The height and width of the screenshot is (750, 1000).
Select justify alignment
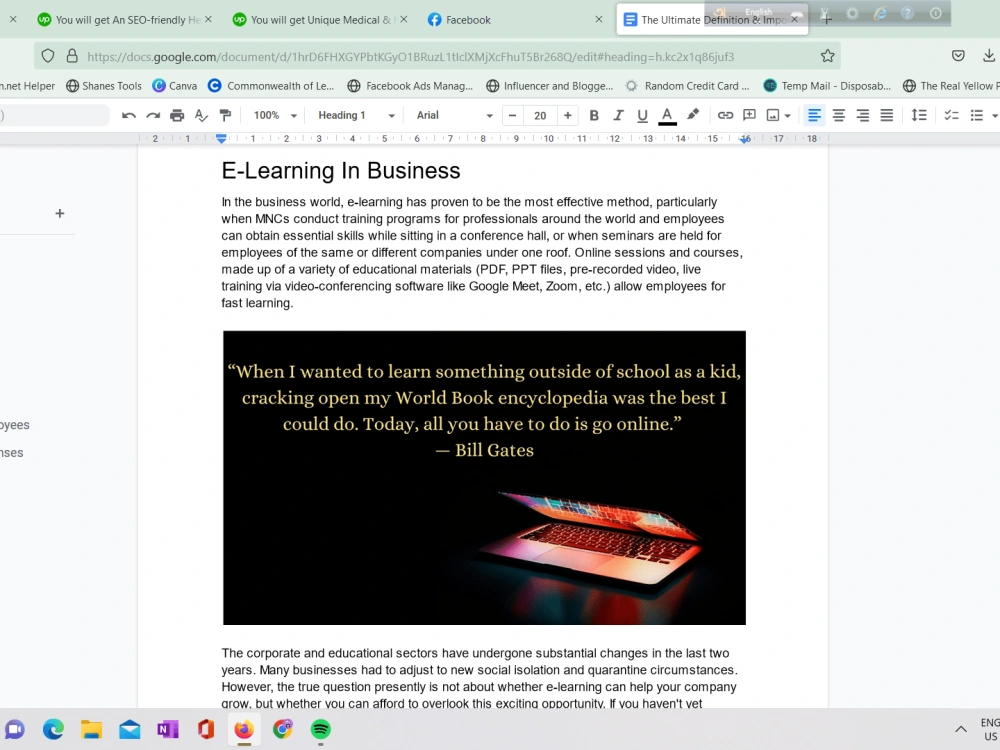(x=886, y=115)
